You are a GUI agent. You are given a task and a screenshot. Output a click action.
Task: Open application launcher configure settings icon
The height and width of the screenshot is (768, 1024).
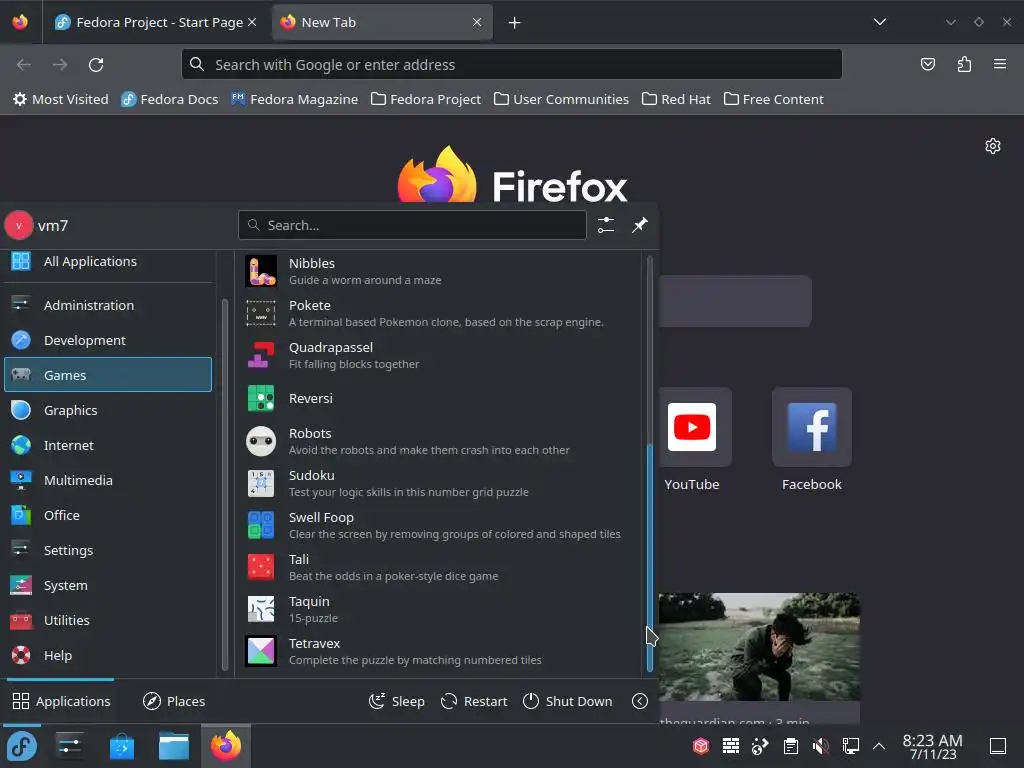click(606, 225)
